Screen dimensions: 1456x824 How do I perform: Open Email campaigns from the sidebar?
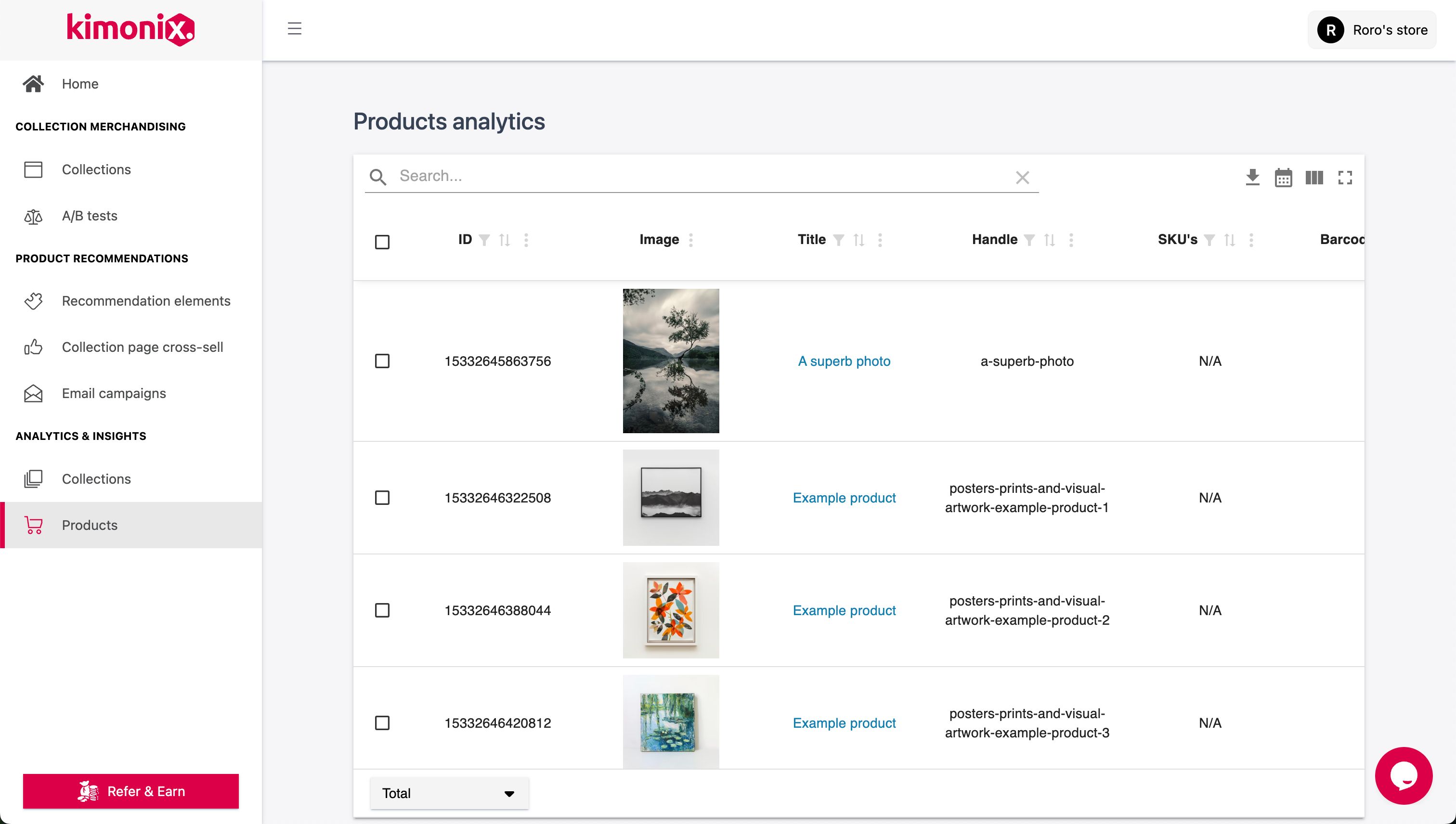[x=114, y=393]
